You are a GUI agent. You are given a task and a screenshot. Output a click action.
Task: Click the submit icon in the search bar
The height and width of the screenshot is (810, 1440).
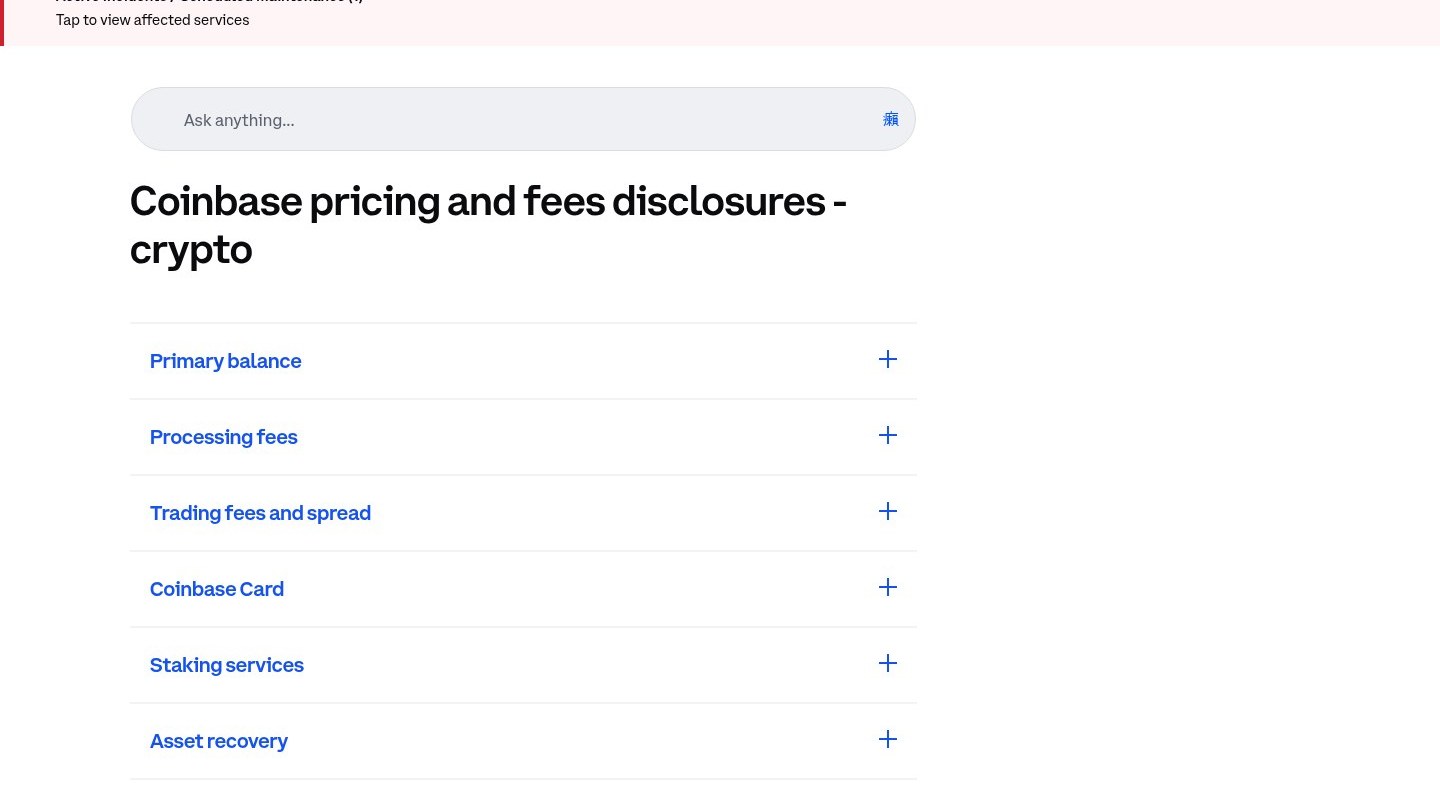click(890, 119)
